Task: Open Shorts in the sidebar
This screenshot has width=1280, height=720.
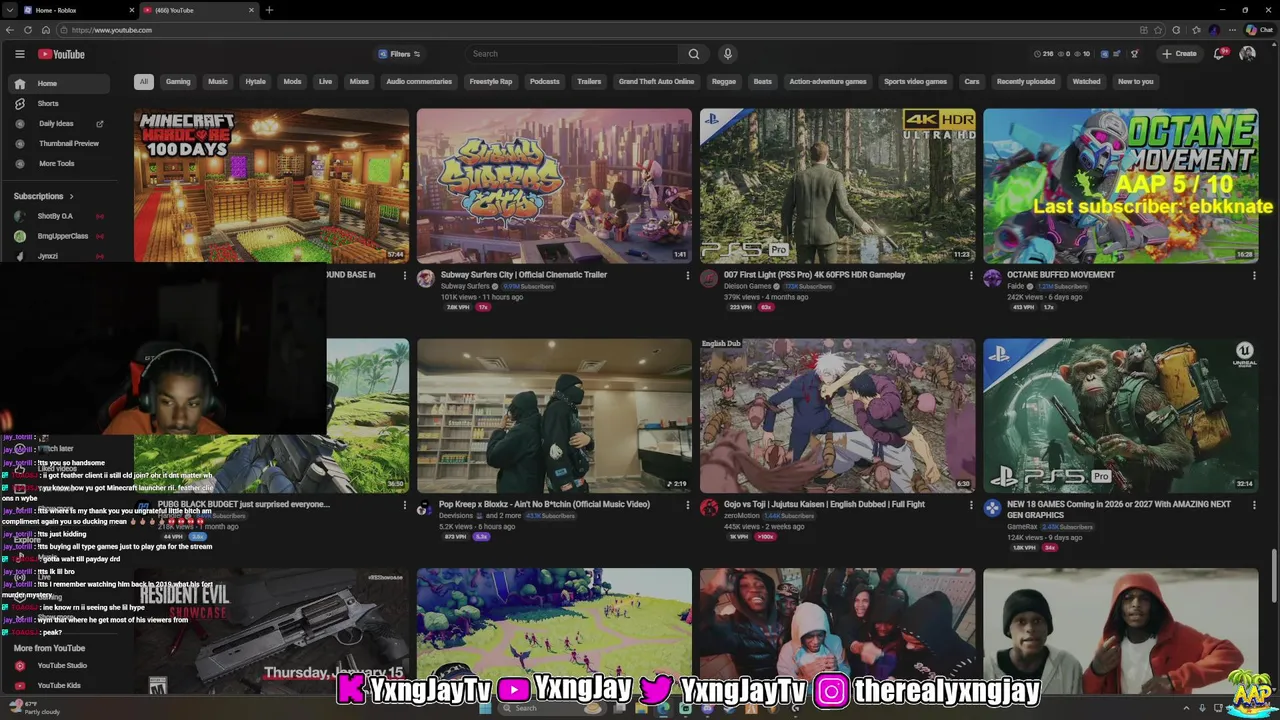Action: tap(60, 104)
